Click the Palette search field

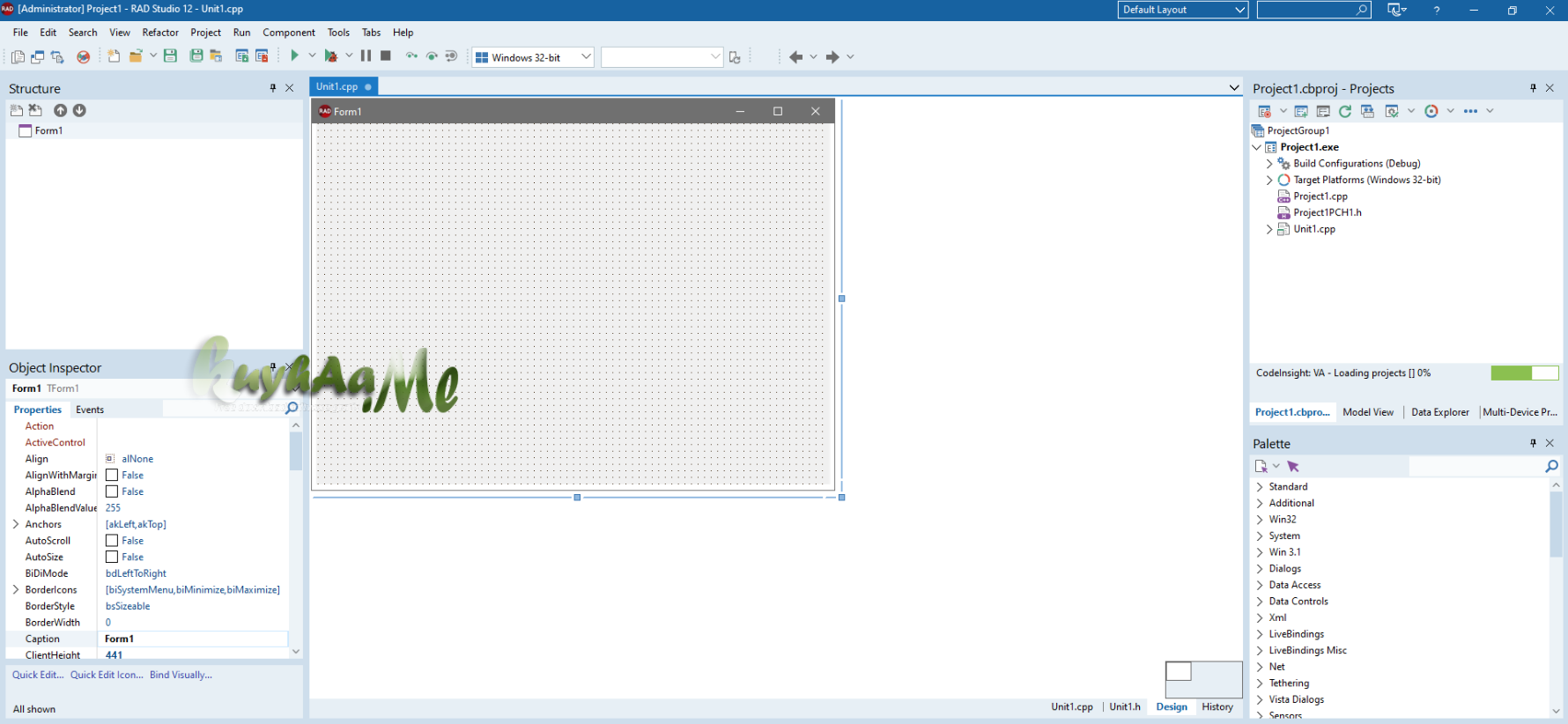click(x=1476, y=466)
